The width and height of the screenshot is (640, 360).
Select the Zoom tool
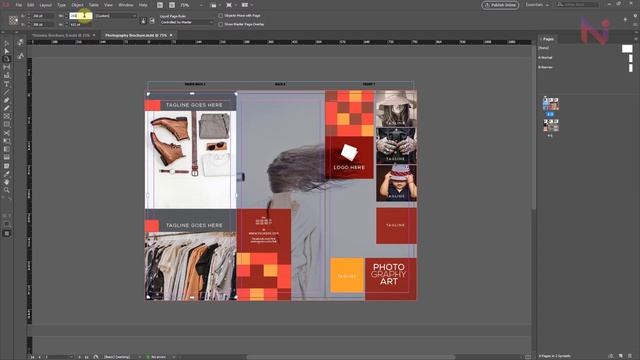pyautogui.click(x=7, y=190)
